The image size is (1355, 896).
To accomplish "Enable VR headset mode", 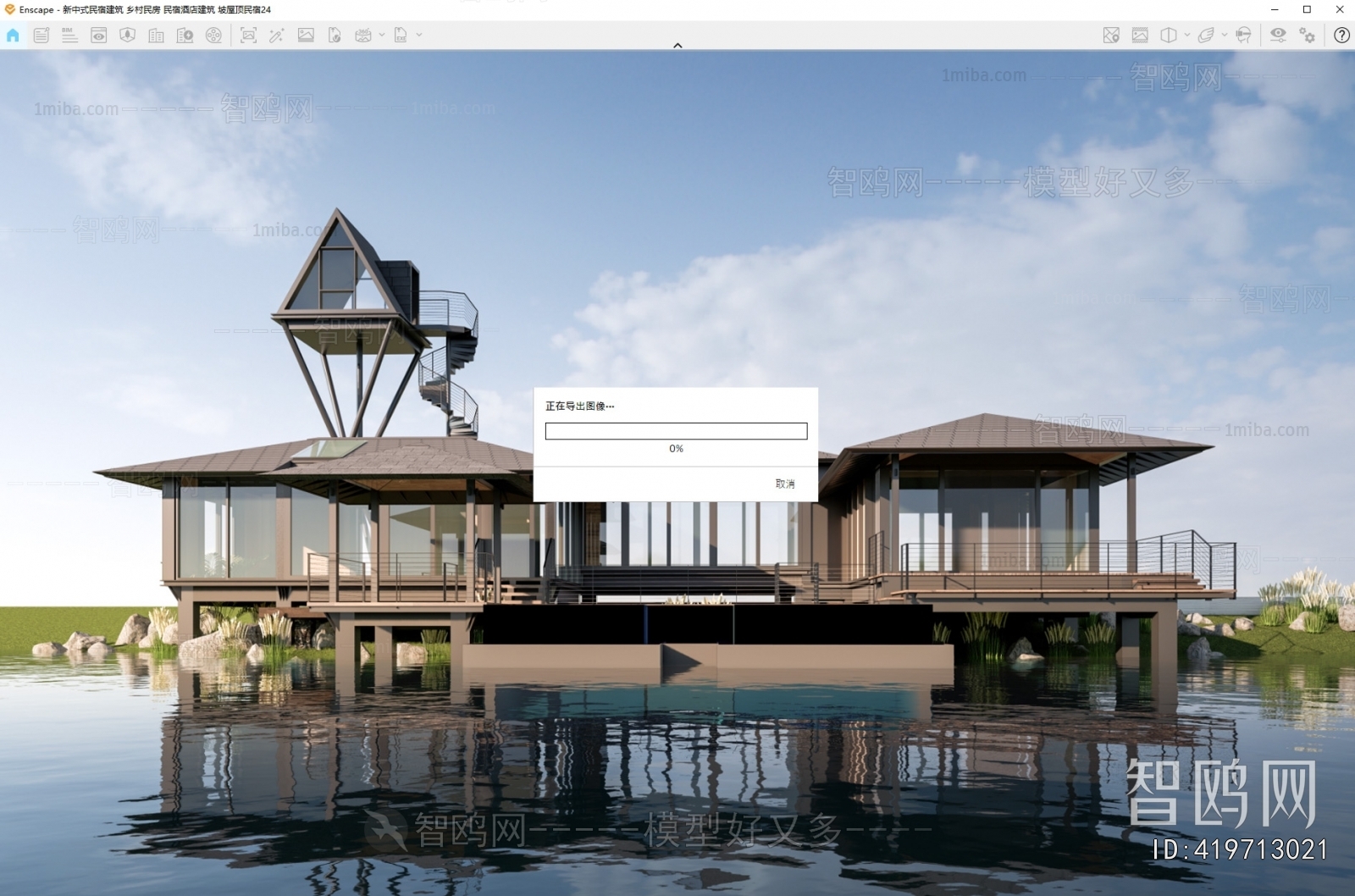I will (x=1242, y=35).
